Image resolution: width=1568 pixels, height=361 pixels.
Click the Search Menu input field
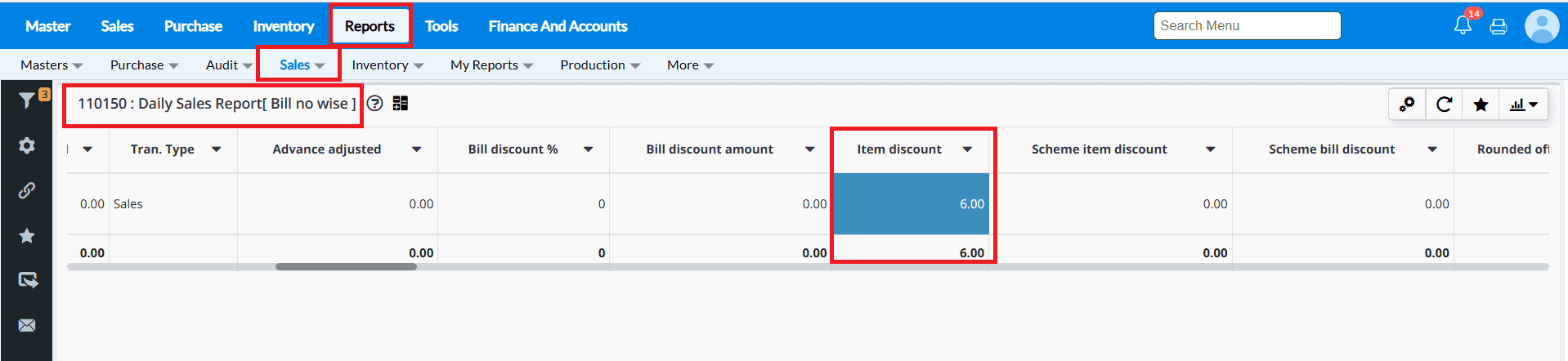tap(1247, 26)
